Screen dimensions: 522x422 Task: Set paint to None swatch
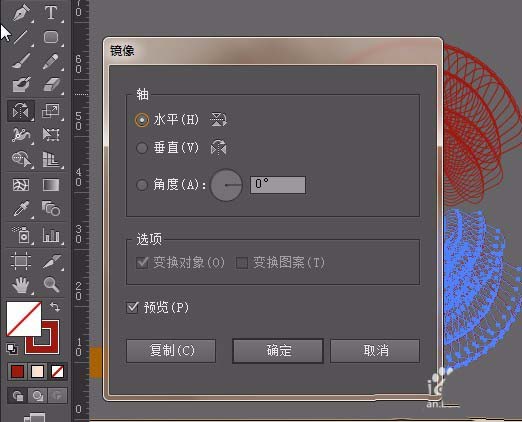click(57, 371)
